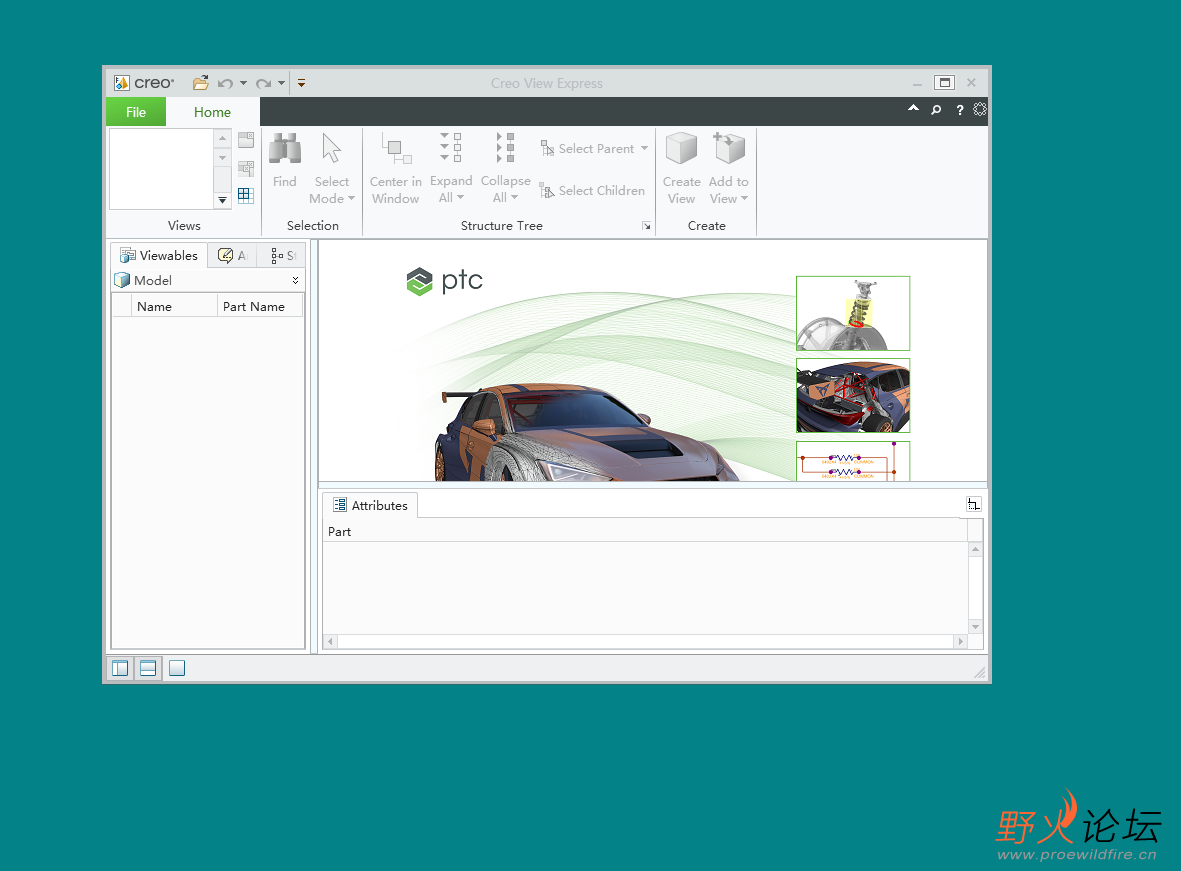Open the command search magnifier
This screenshot has width=1181, height=871.
936,110
